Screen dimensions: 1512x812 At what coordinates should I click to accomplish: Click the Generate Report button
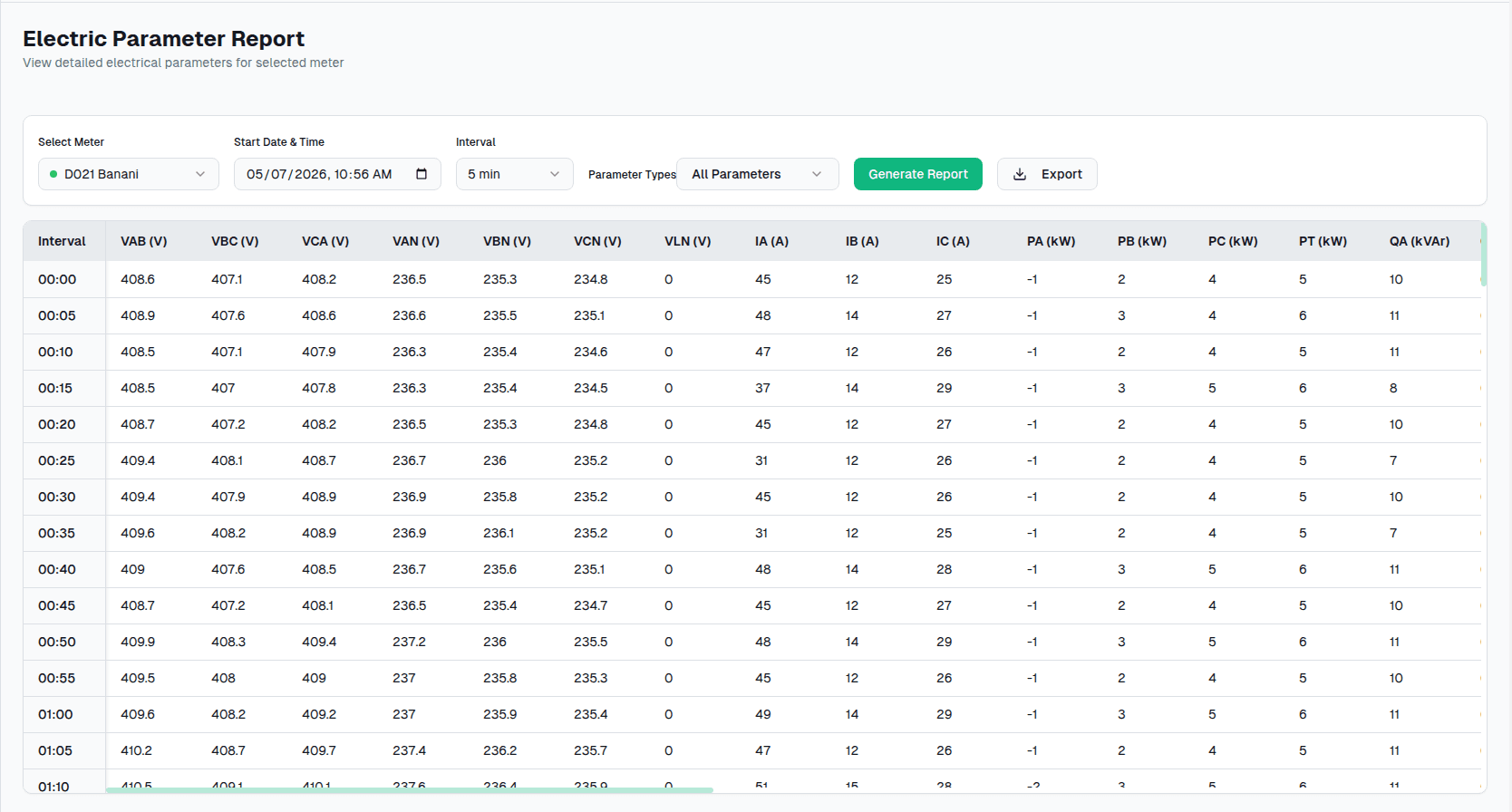(x=918, y=174)
